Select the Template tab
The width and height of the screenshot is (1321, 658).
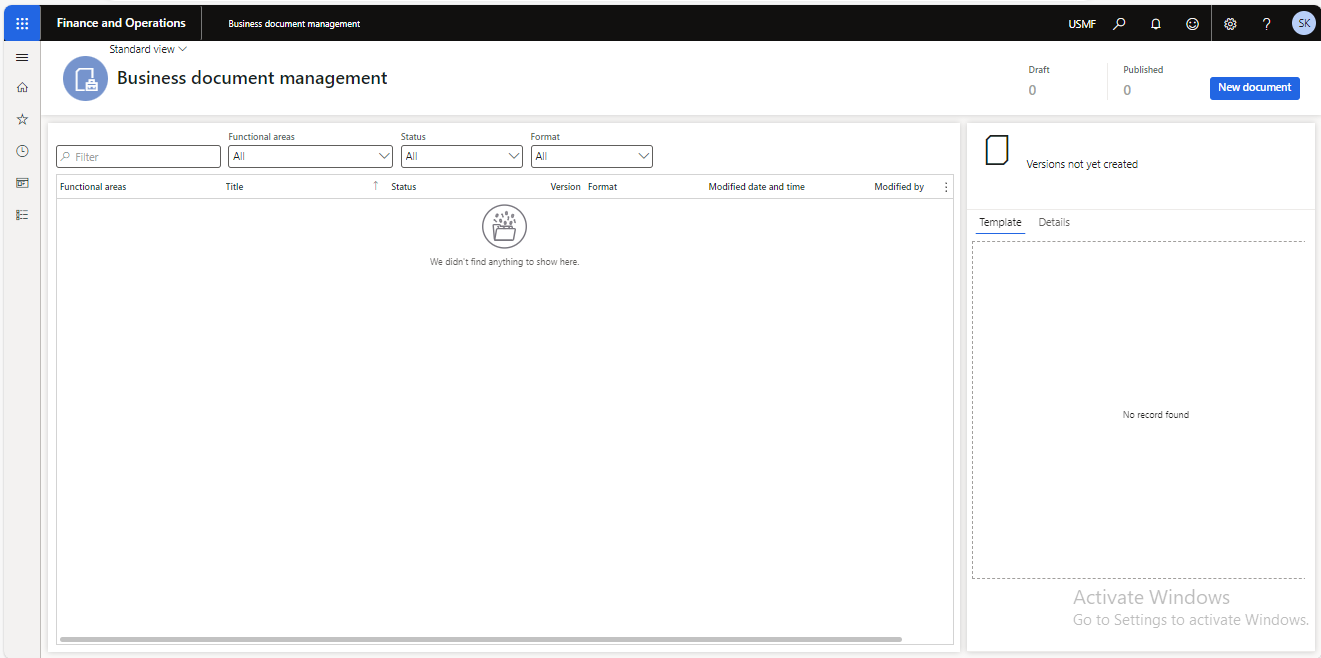pos(1000,223)
